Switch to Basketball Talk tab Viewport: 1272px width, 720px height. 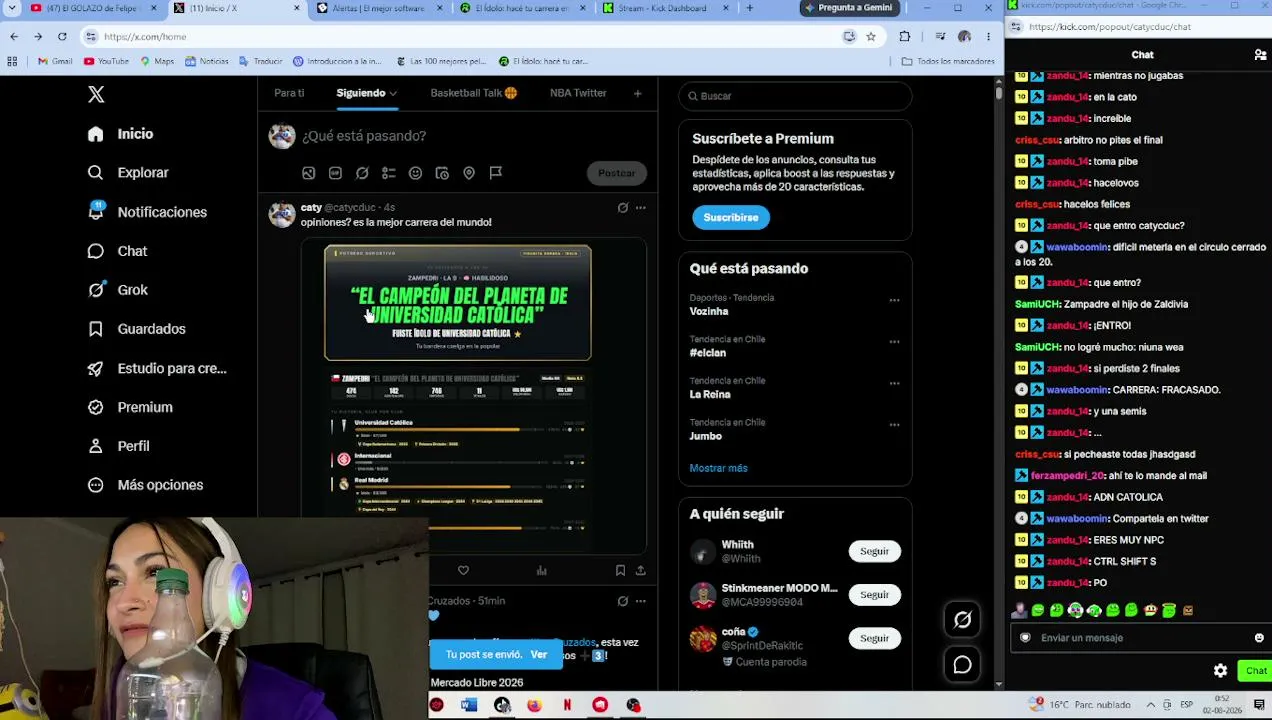(473, 93)
